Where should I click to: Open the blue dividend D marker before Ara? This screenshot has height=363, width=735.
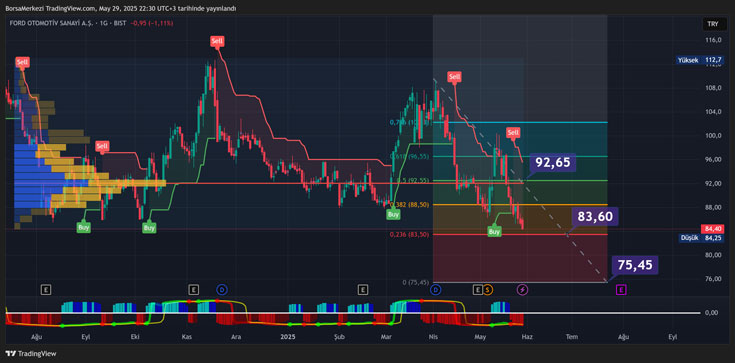[x=221, y=290]
